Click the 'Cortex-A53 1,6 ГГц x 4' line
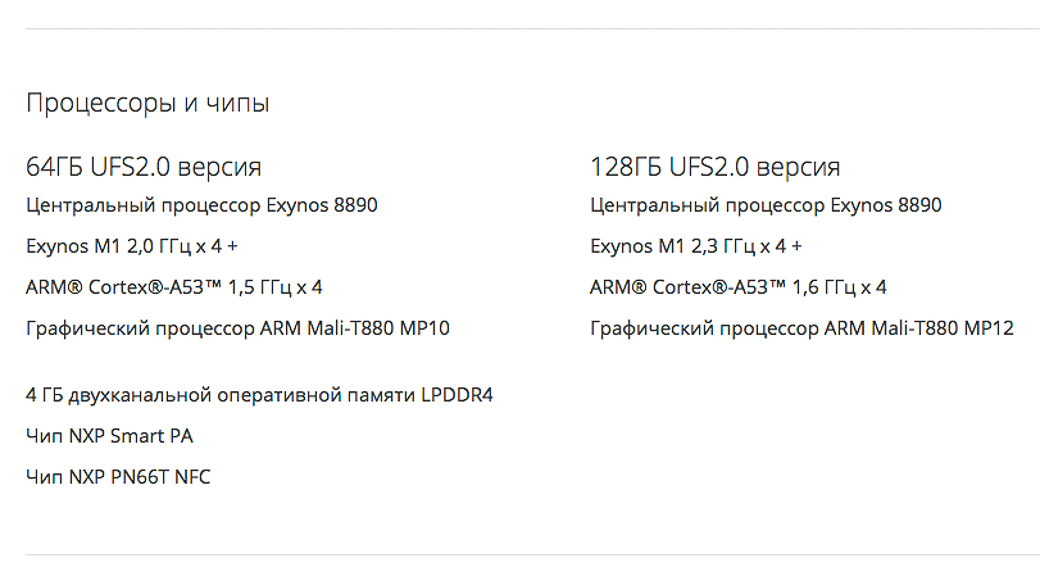Screen dimensions: 1040x585 738,288
